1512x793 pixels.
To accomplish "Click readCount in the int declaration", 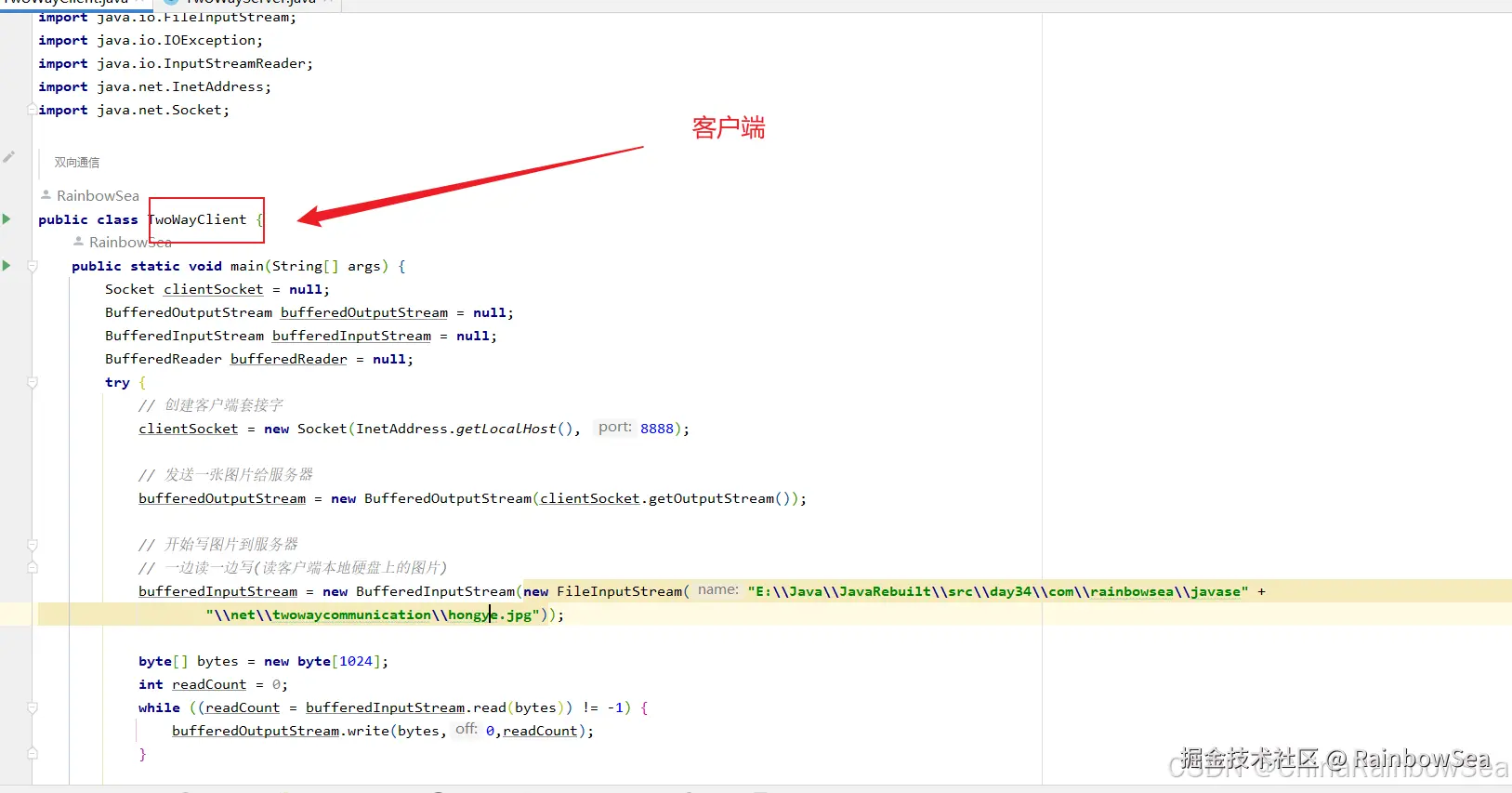I will point(209,684).
